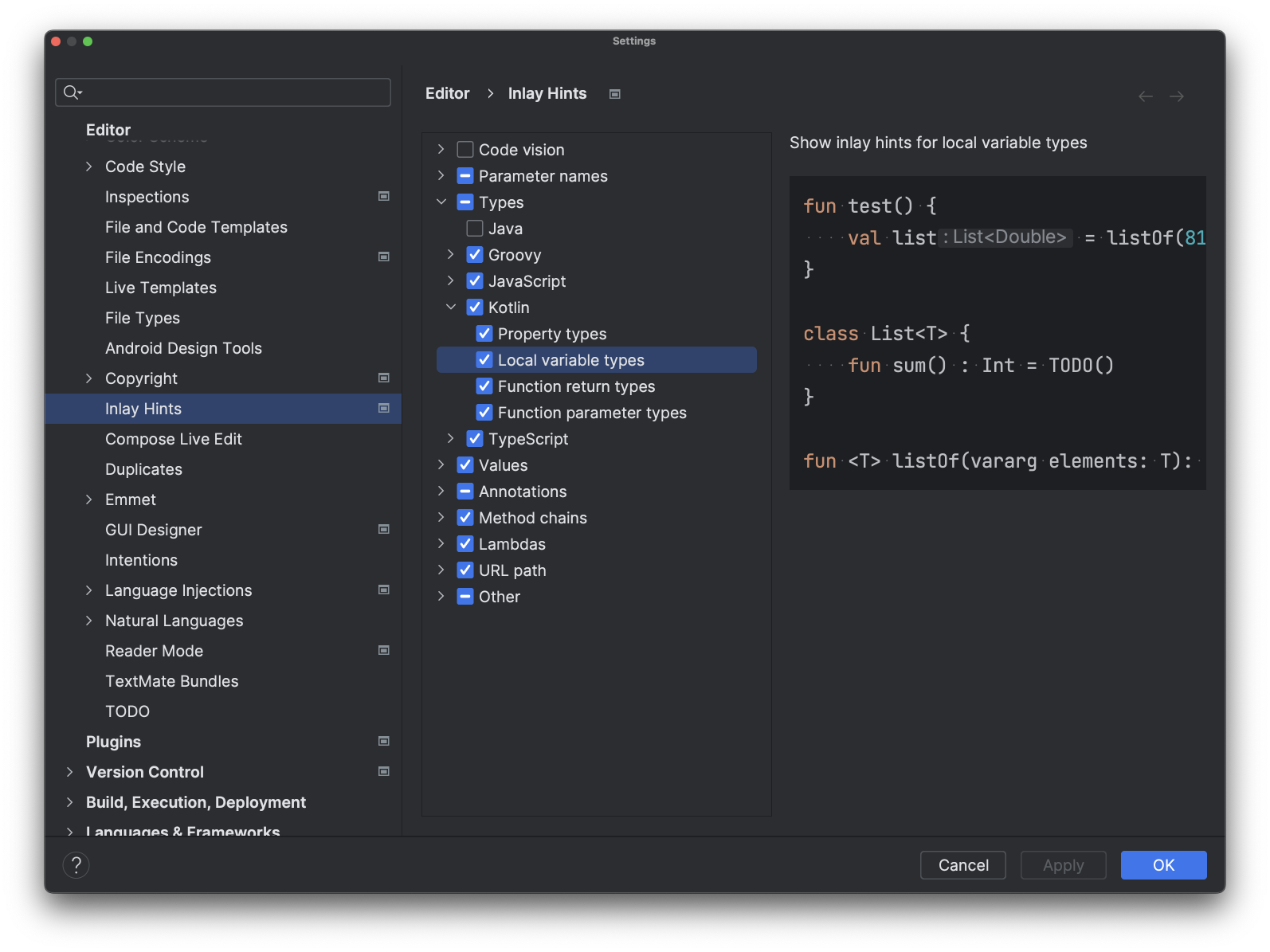Uncheck the URL path checkbox
This screenshot has height=952, width=1270.
coord(465,570)
